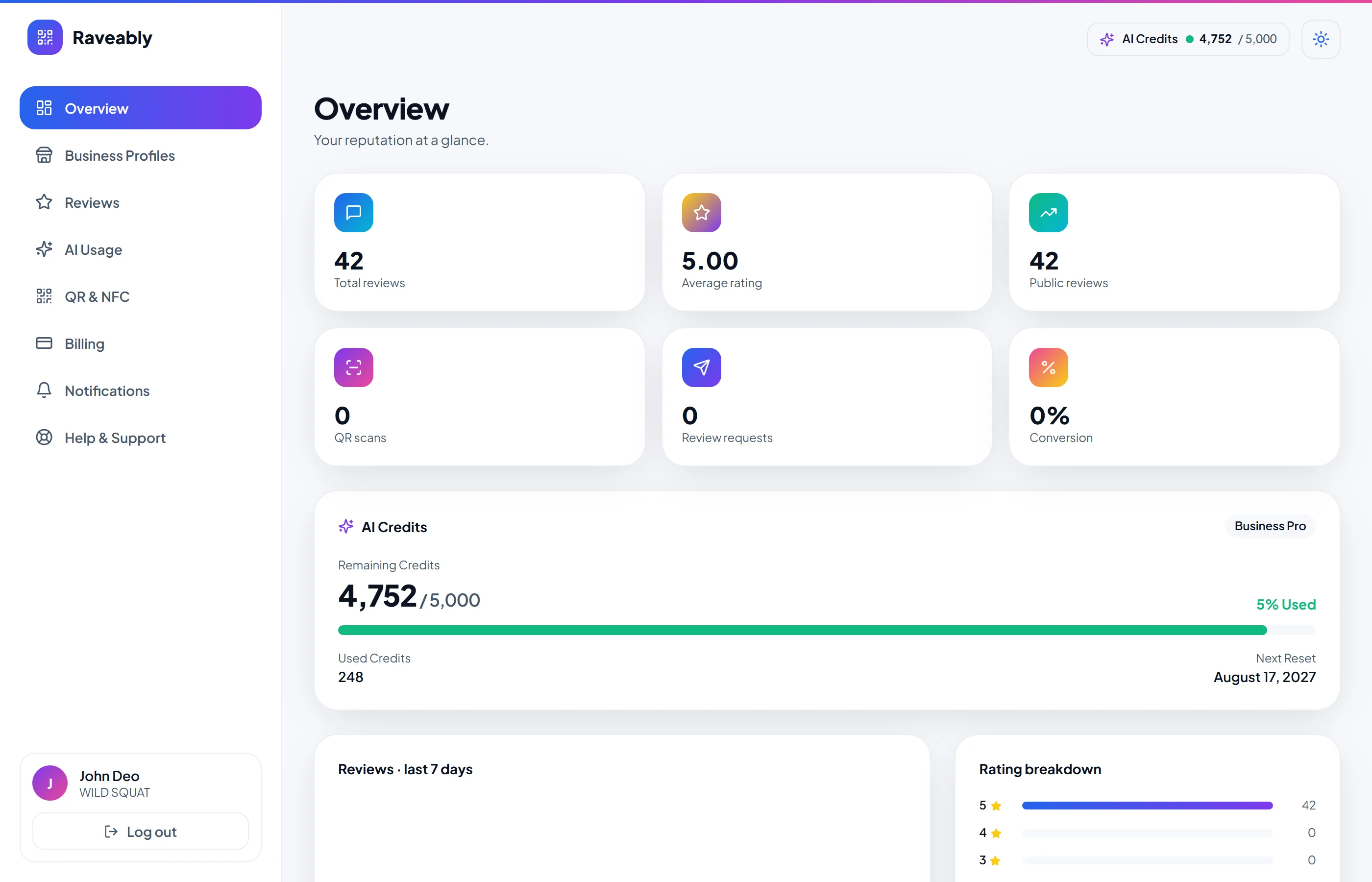The height and width of the screenshot is (882, 1372).
Task: Click the 4-star rating breakdown bar
Action: (x=1147, y=833)
